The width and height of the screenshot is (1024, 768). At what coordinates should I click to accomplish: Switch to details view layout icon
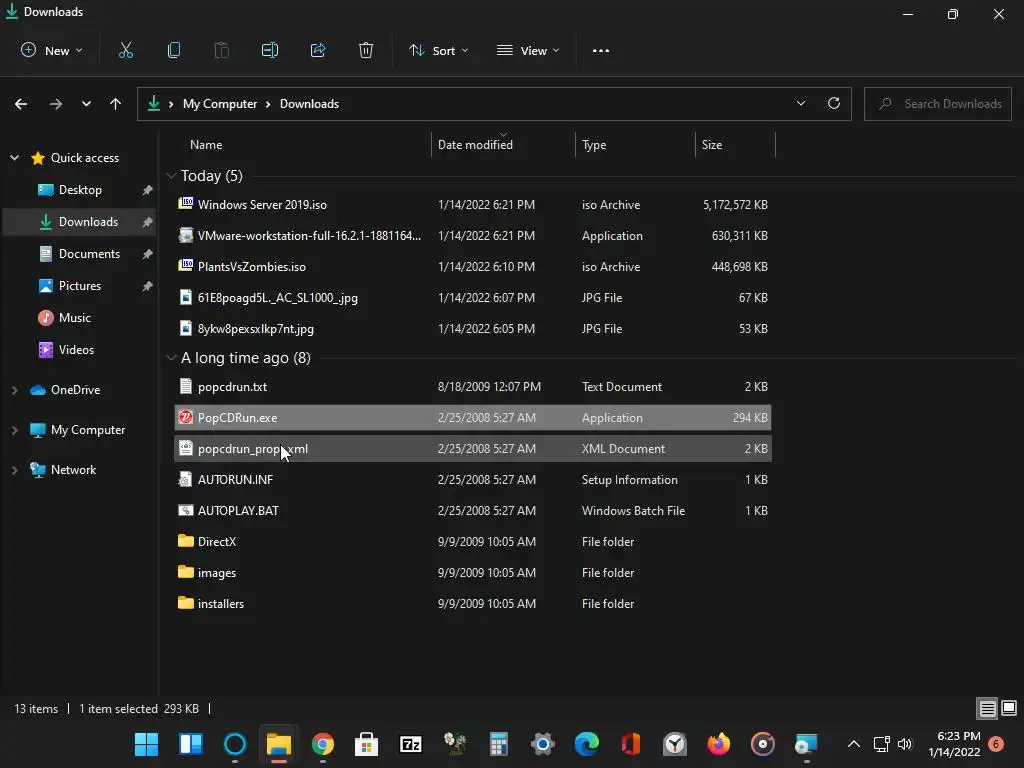[x=987, y=708]
